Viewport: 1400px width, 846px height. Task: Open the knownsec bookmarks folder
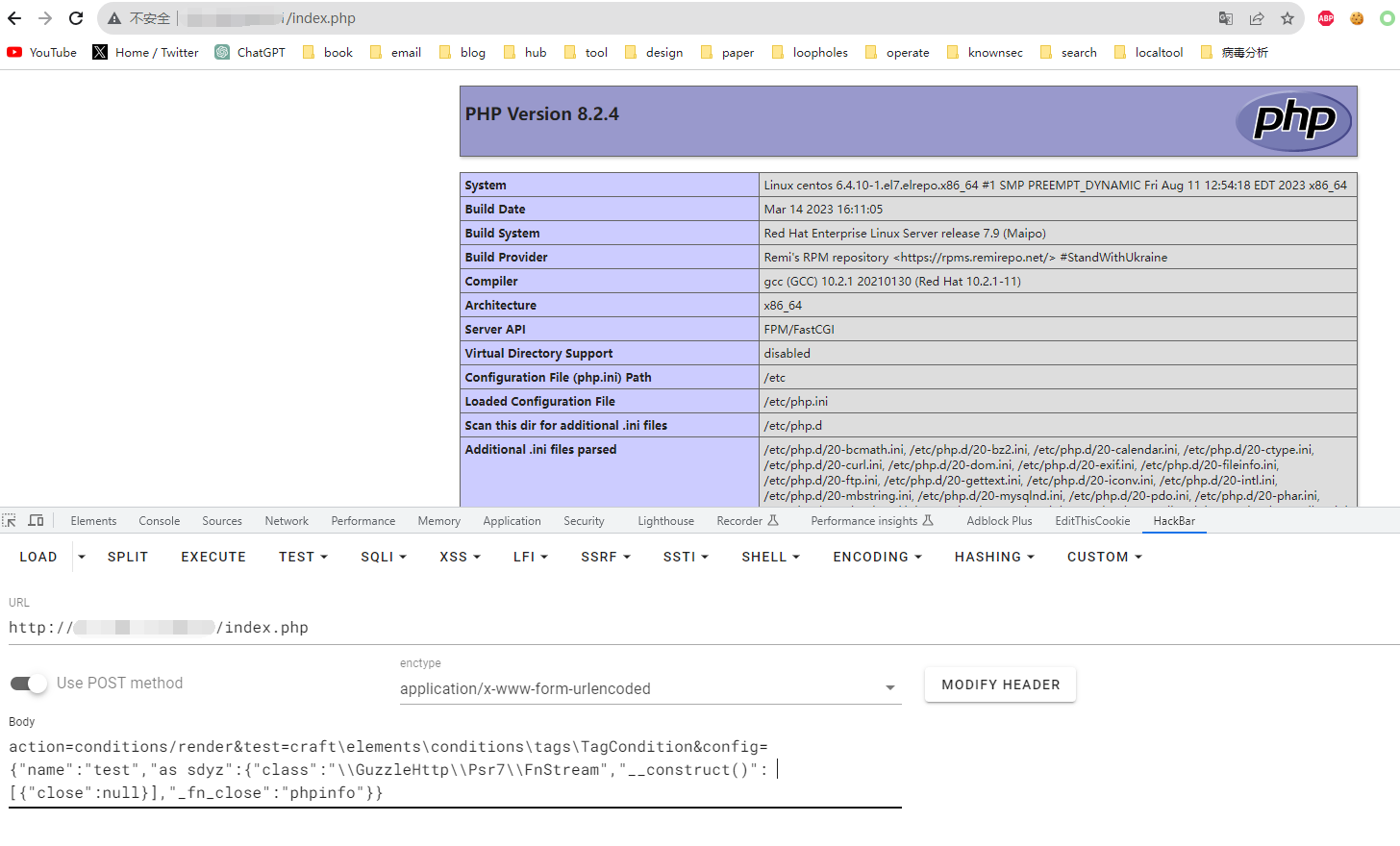click(x=986, y=53)
